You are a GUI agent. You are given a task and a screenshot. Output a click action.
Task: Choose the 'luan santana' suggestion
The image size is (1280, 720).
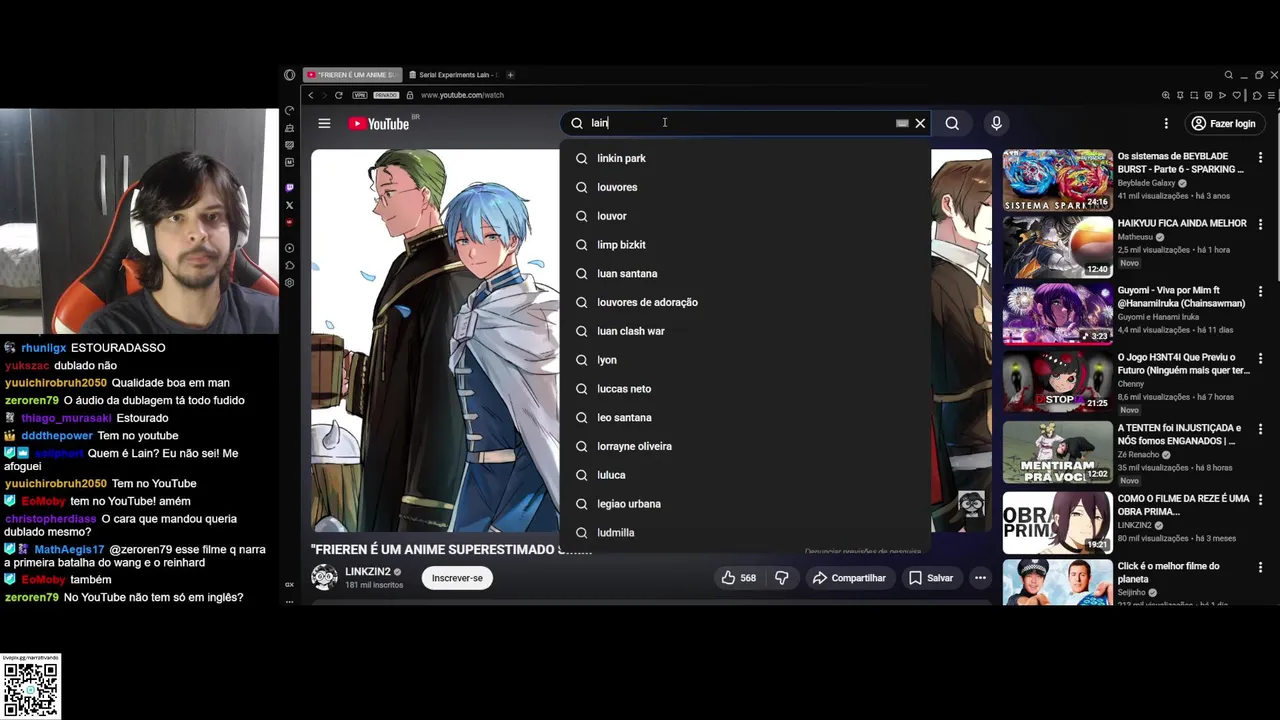coord(745,273)
